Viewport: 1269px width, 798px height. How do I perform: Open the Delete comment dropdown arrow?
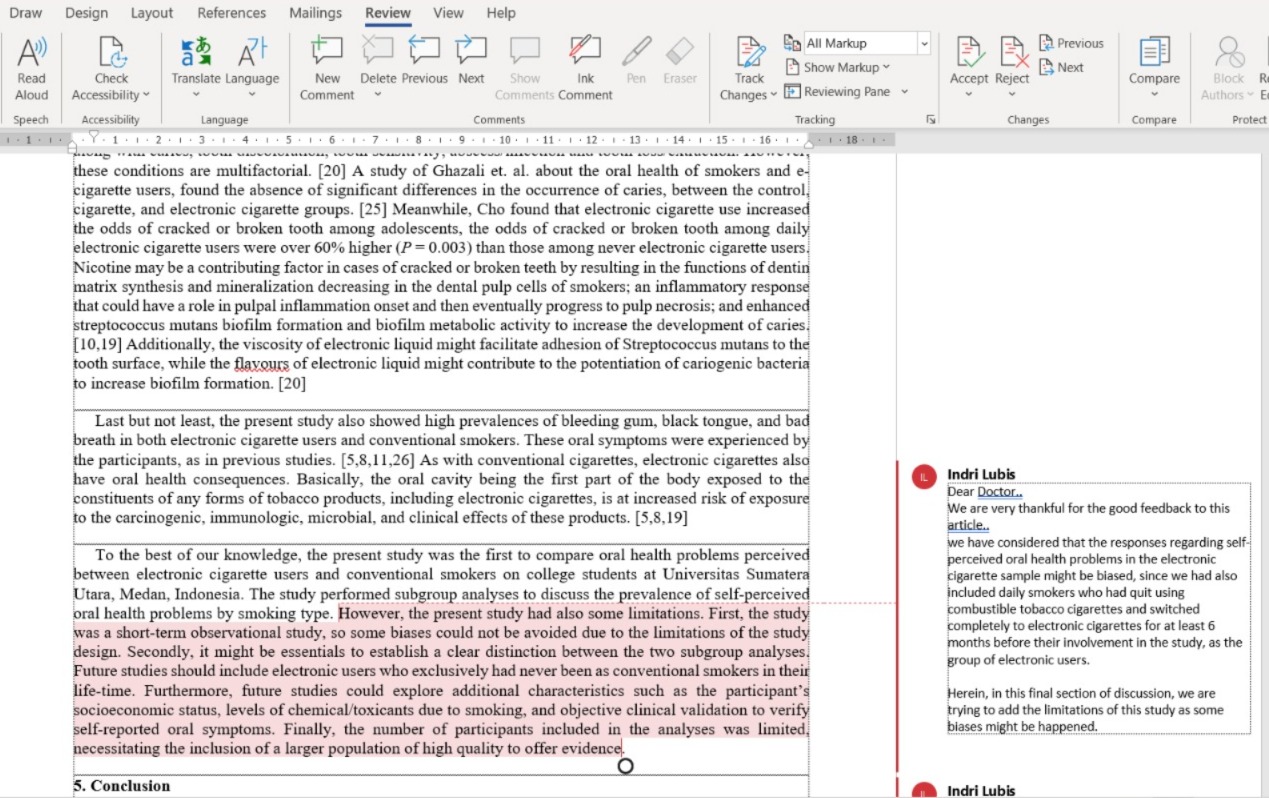[378, 95]
